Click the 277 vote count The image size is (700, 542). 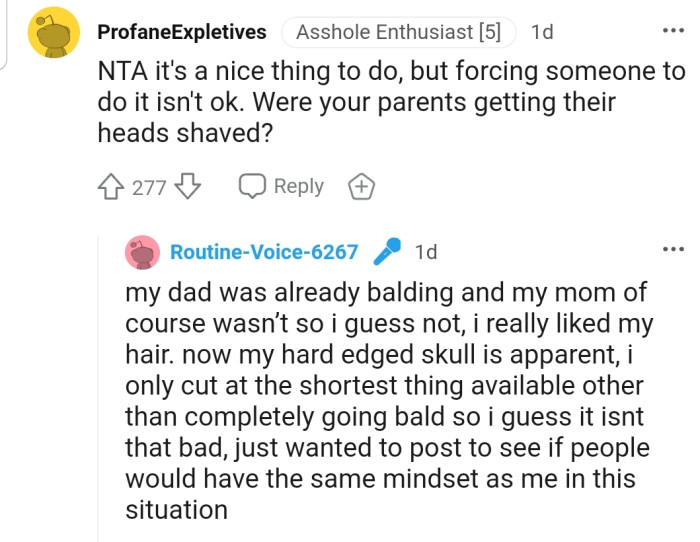click(x=149, y=187)
